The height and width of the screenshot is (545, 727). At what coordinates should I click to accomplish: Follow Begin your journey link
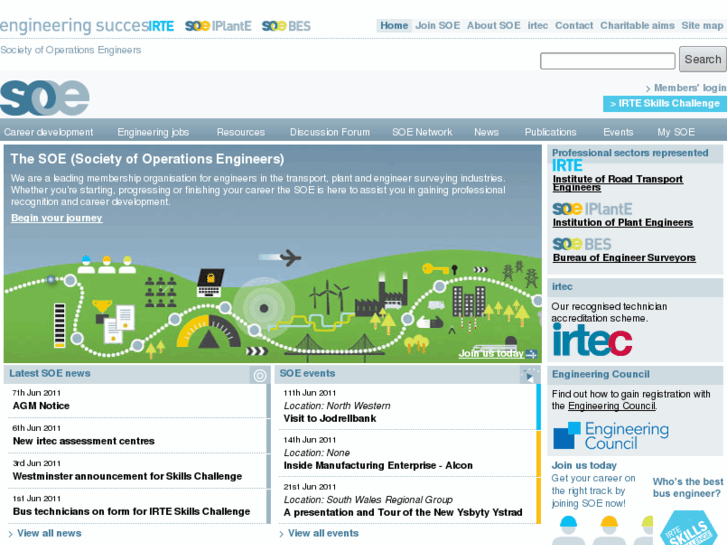pos(57,218)
